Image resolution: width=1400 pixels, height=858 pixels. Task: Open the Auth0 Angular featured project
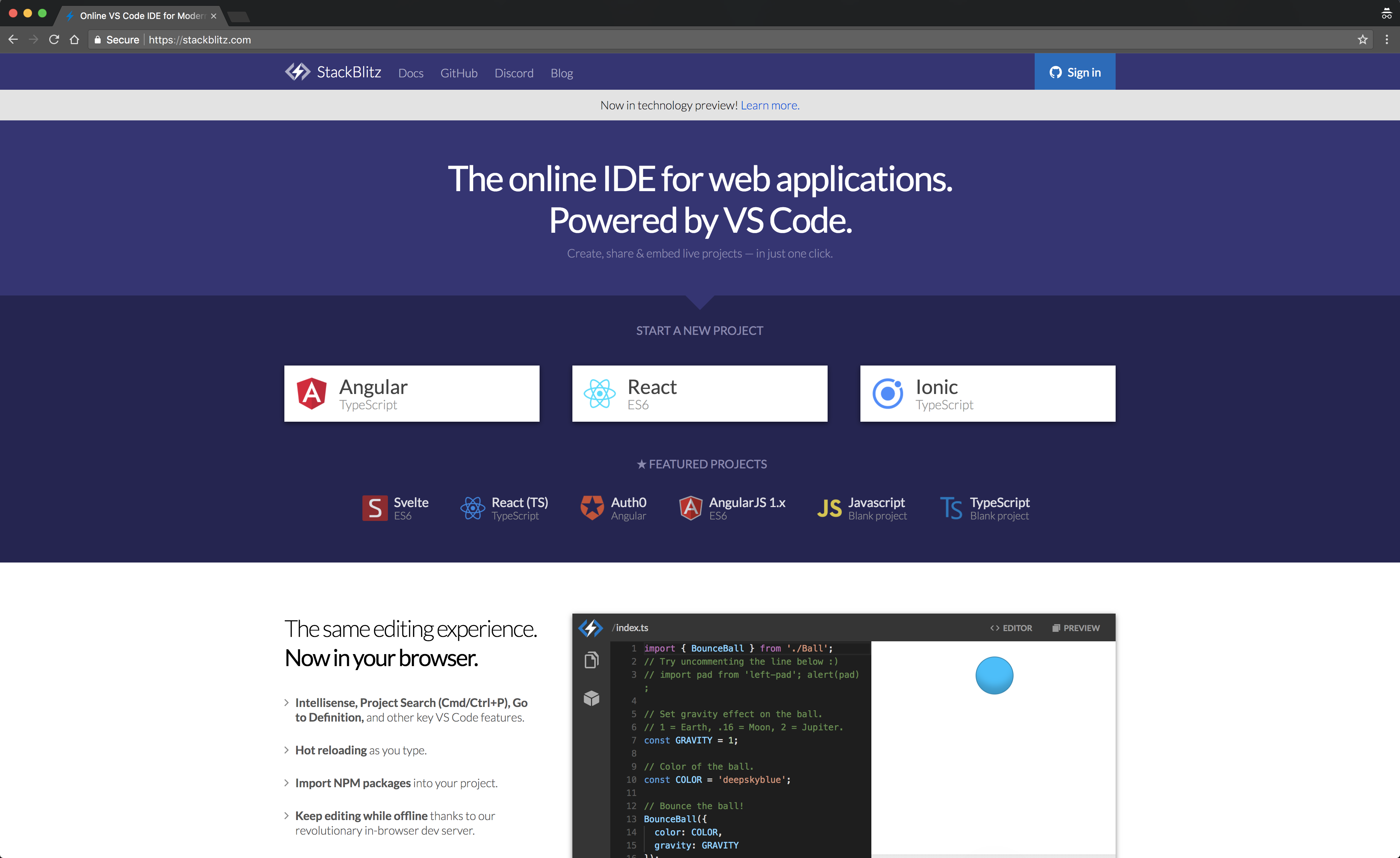coord(614,508)
